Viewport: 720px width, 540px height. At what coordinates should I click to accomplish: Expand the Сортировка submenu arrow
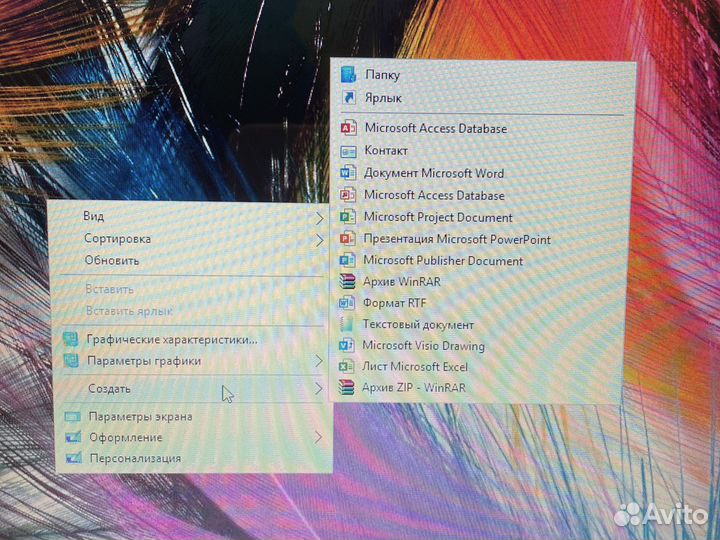pyautogui.click(x=319, y=240)
